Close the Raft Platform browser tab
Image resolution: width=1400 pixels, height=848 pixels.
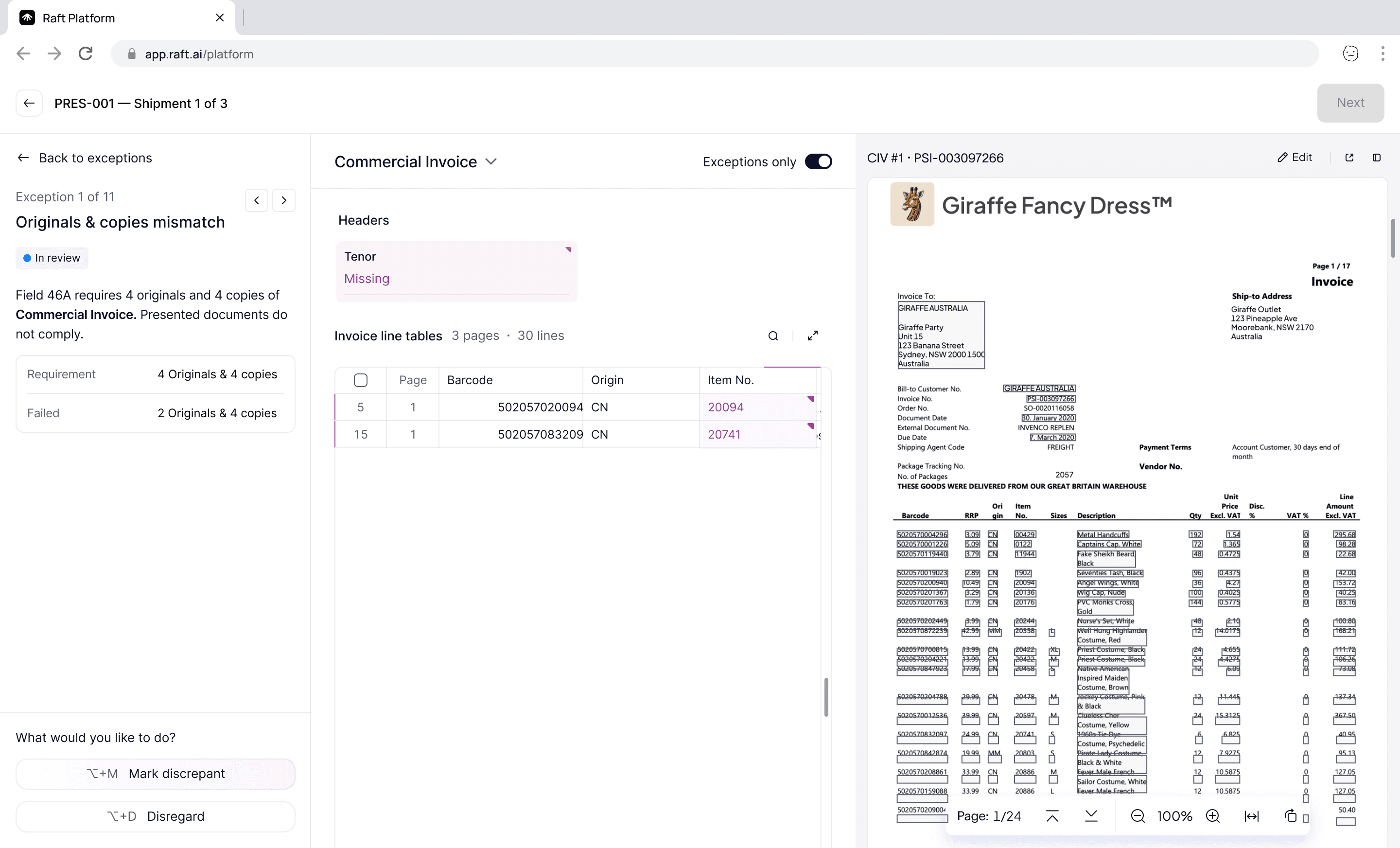click(220, 18)
